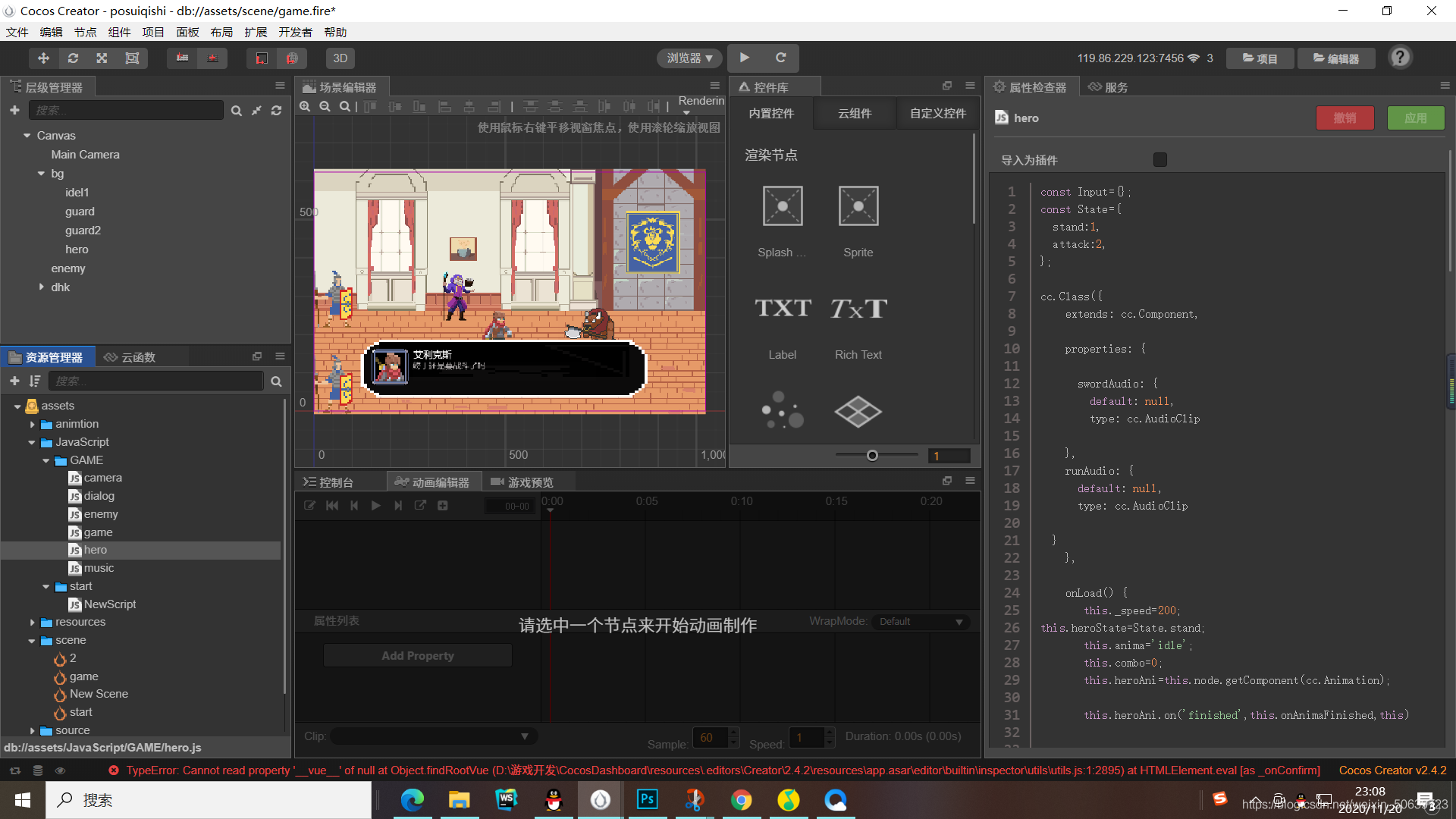The image size is (1456, 819).
Task: Click the refresh preview button
Action: coord(780,58)
